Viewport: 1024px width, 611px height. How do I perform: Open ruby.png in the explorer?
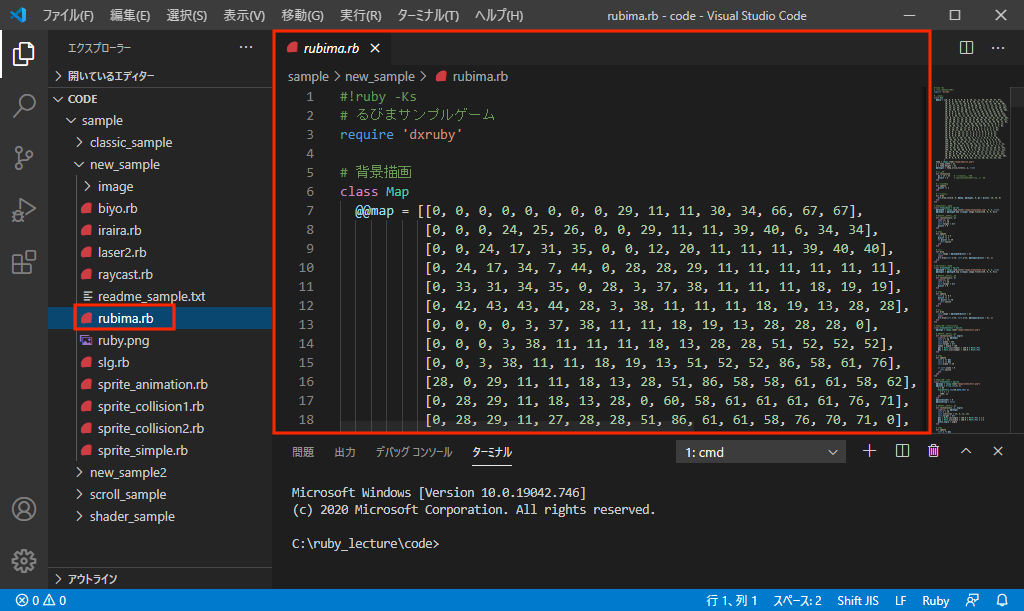coord(160,341)
